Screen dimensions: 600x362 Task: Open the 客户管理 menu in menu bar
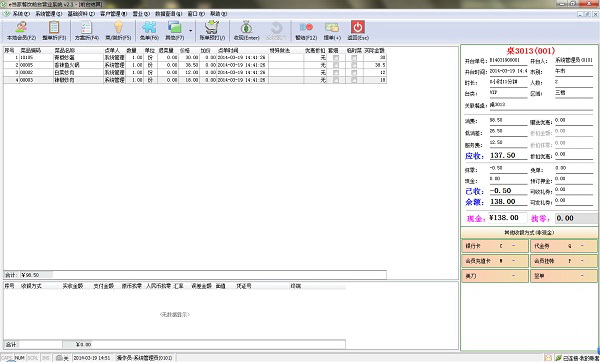point(113,14)
